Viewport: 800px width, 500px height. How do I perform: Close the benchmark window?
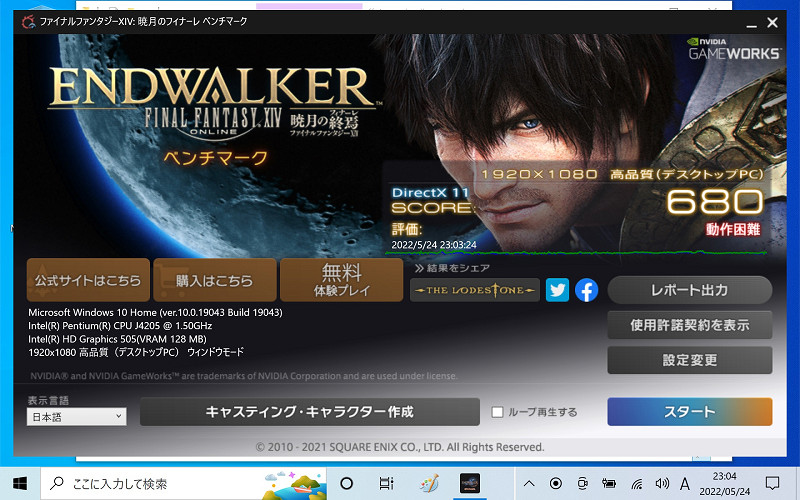coord(772,22)
